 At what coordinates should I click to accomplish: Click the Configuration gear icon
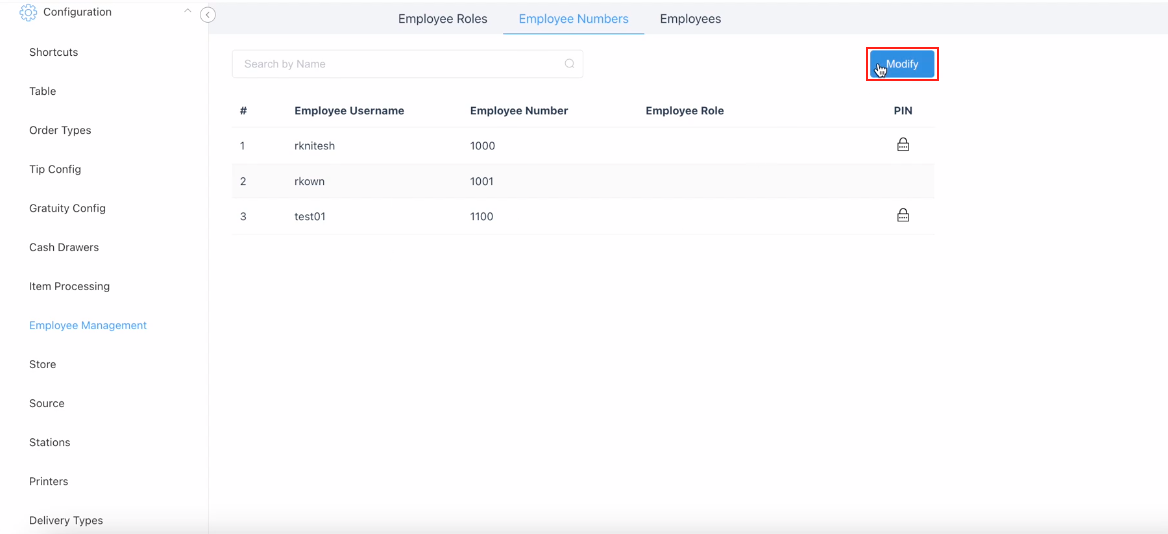(x=28, y=13)
